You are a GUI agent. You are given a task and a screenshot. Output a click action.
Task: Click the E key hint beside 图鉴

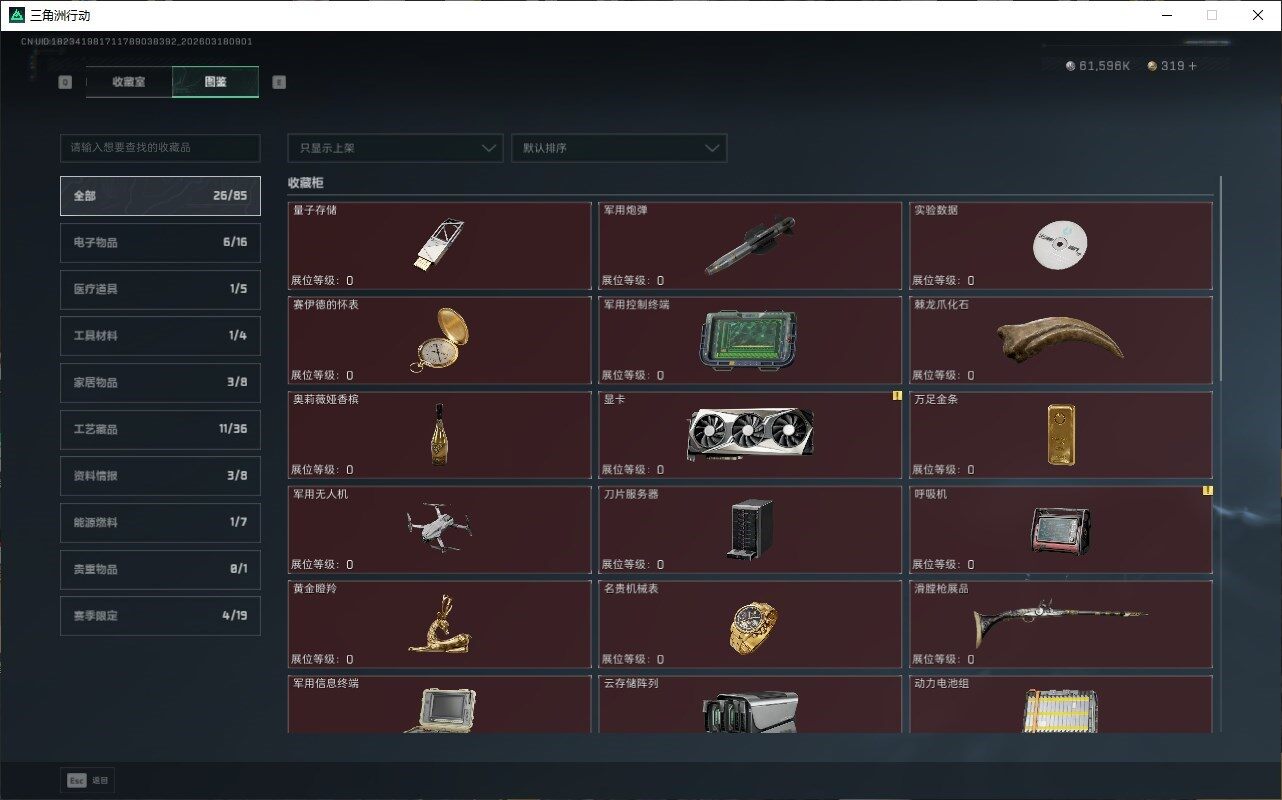[279, 83]
